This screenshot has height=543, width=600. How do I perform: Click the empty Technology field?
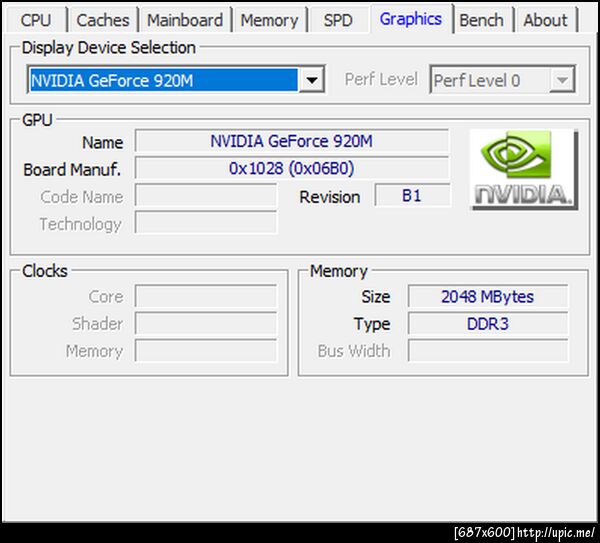(206, 223)
